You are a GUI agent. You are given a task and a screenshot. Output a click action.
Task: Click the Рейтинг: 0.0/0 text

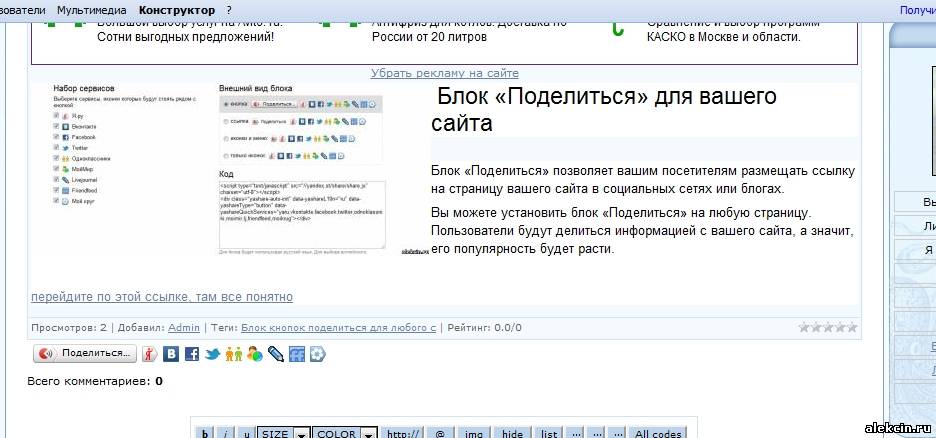pyautogui.click(x=484, y=328)
